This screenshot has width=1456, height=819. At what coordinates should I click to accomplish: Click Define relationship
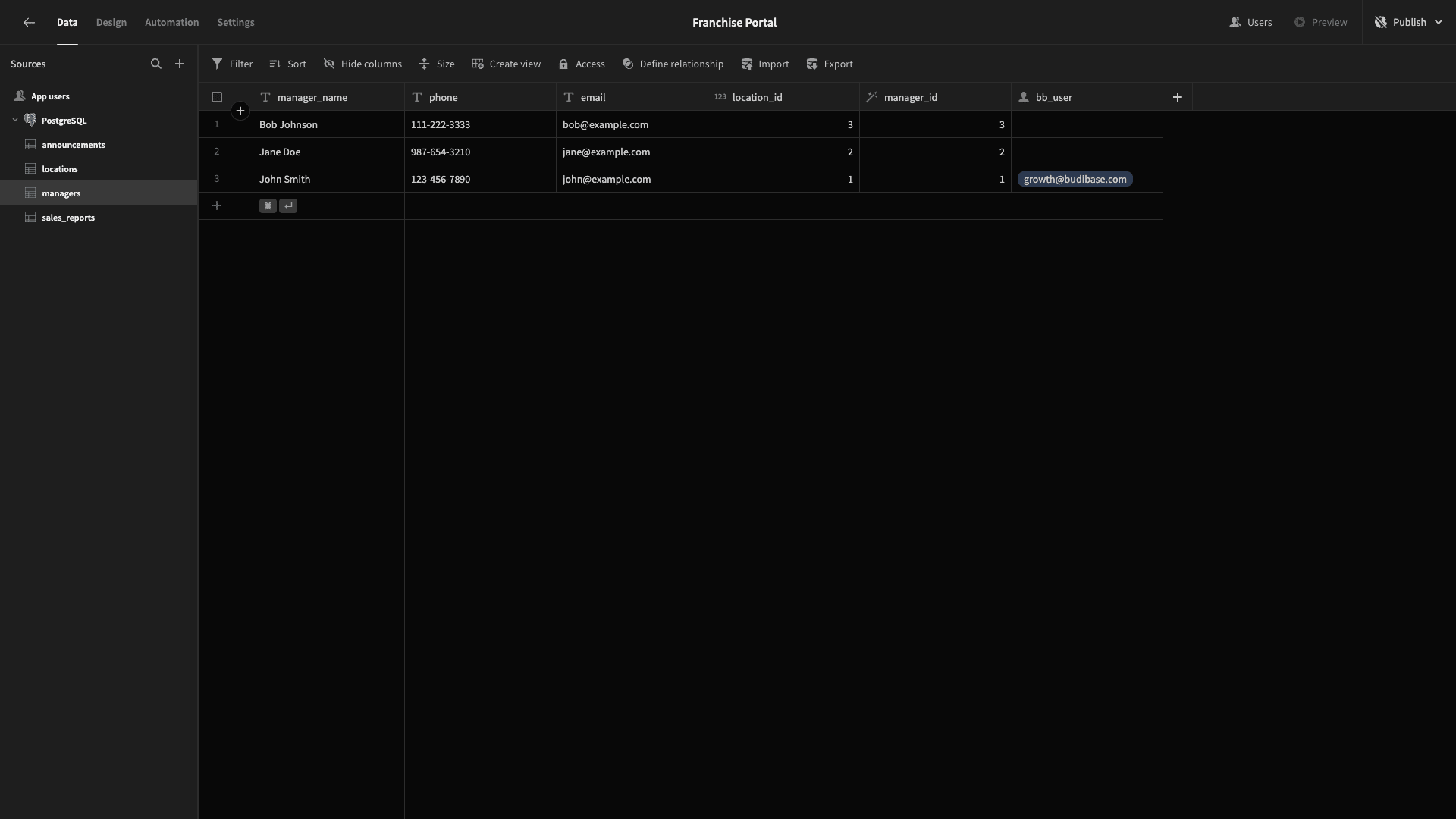[673, 64]
